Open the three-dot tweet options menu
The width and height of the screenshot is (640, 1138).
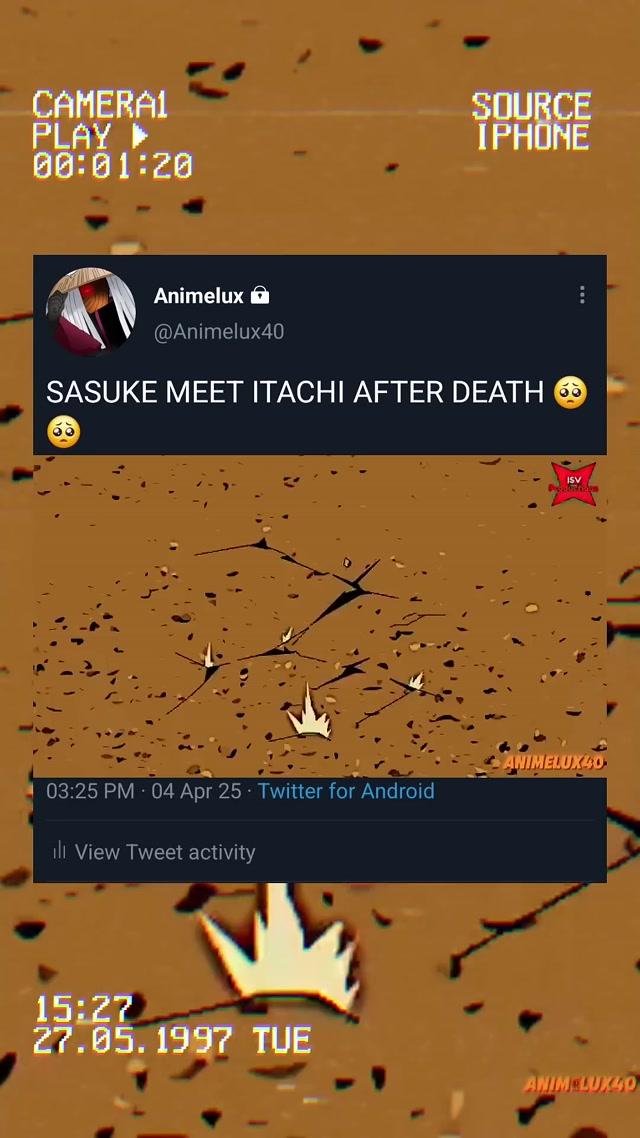(582, 295)
